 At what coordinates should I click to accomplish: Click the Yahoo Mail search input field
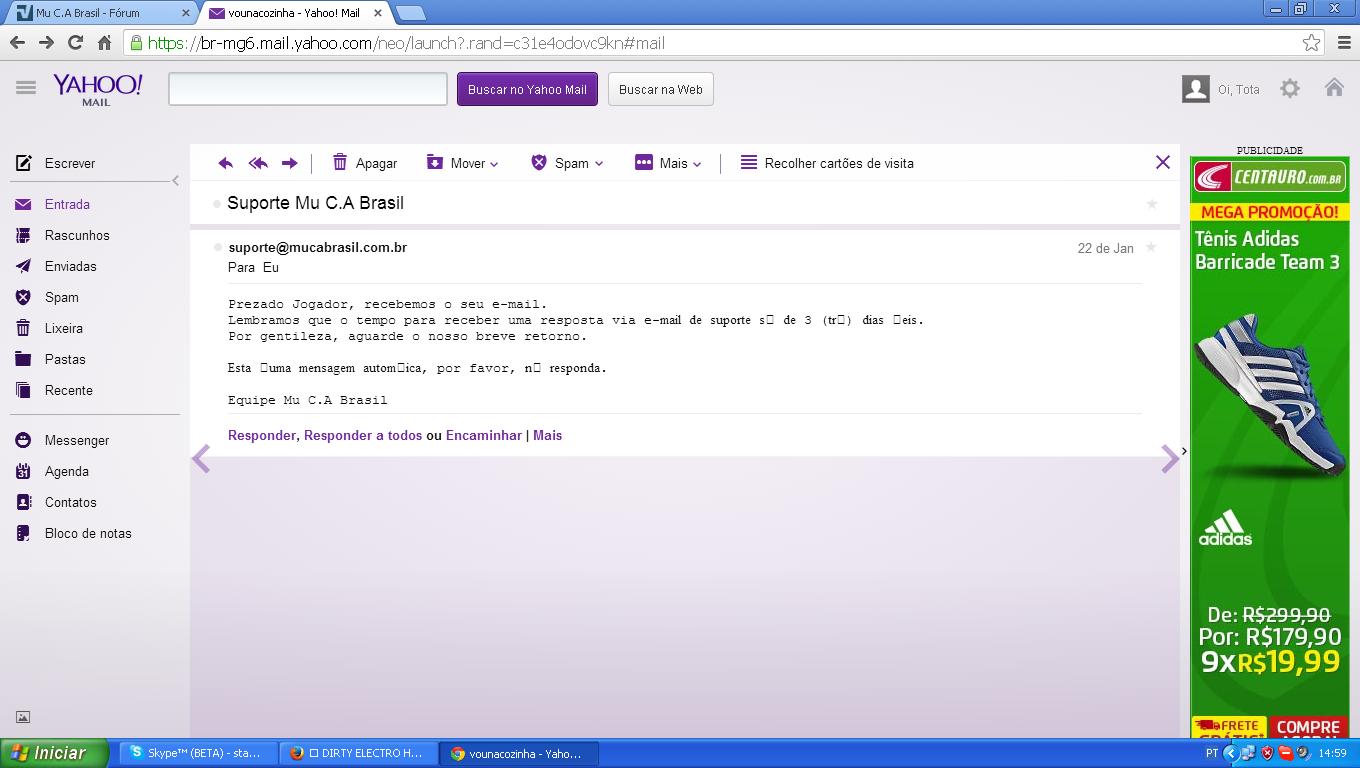pyautogui.click(x=308, y=89)
